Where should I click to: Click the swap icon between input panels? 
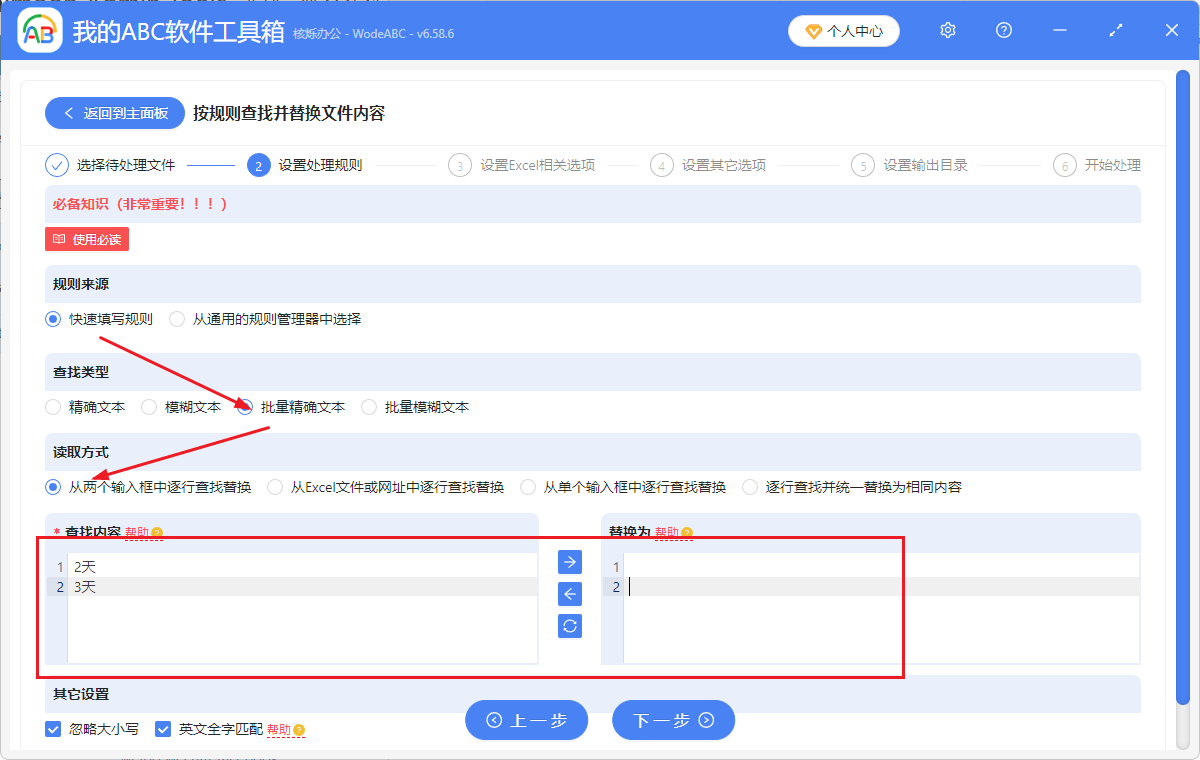[569, 626]
